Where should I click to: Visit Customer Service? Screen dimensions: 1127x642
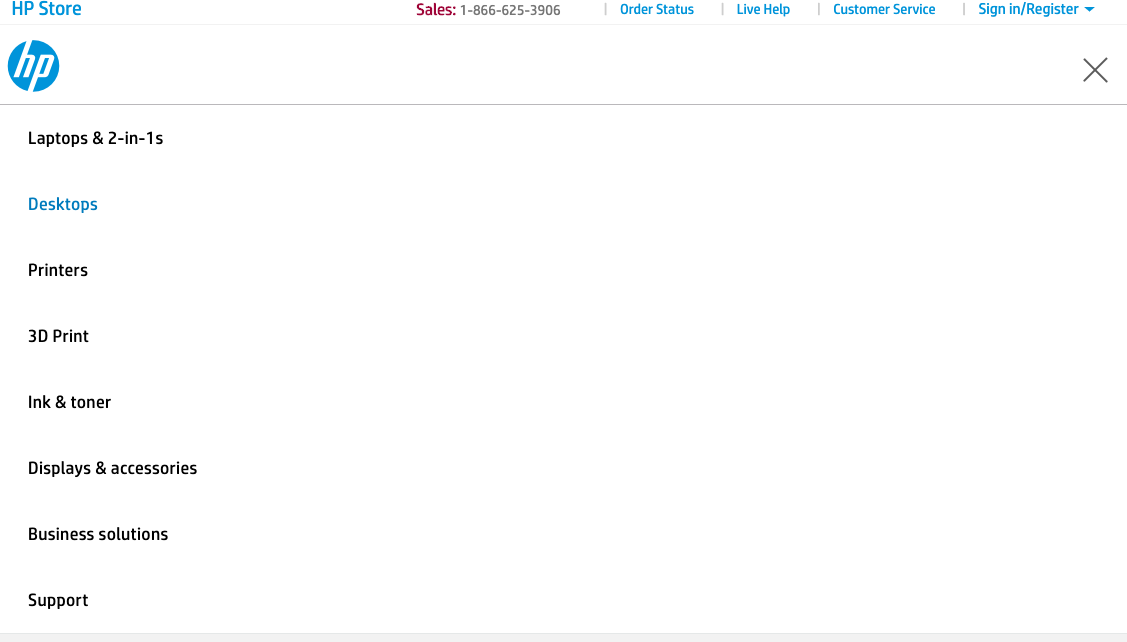pos(884,9)
